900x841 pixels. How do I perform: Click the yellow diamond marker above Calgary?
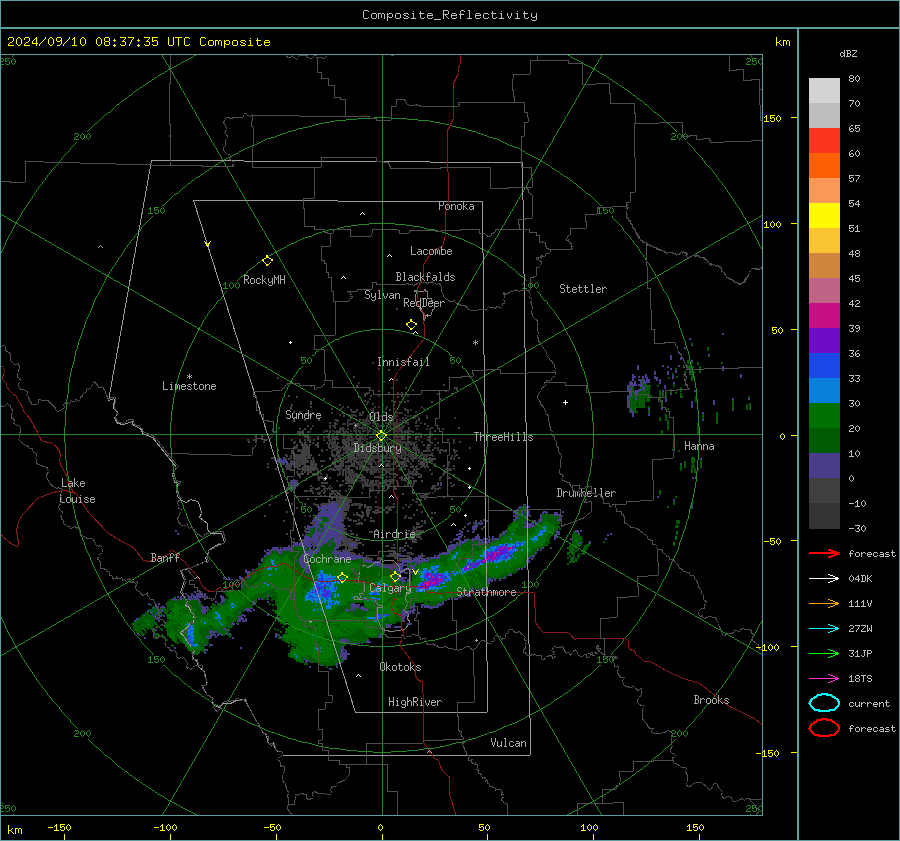(395, 576)
